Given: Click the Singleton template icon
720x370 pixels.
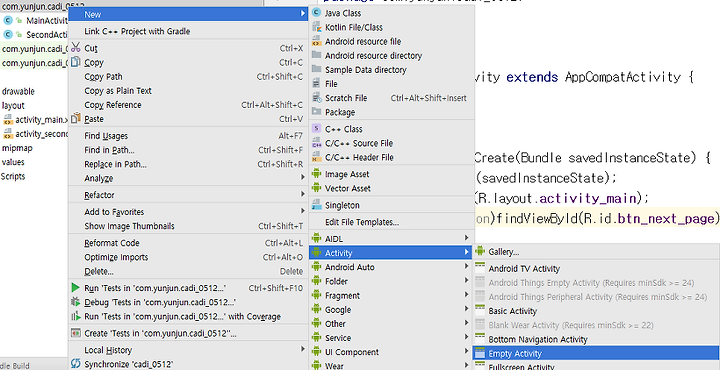Looking at the screenshot, I should tap(316, 205).
